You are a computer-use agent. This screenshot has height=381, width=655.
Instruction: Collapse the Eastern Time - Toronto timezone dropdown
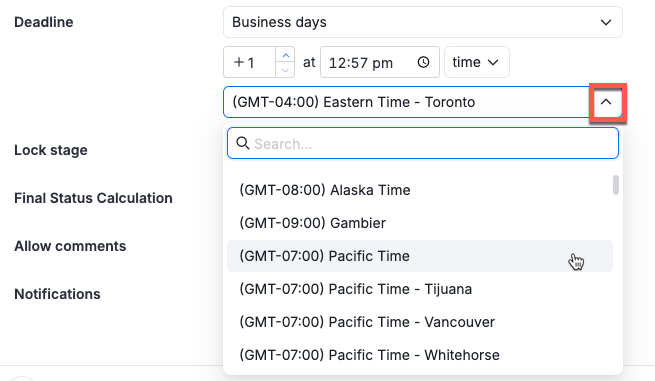pyautogui.click(x=606, y=102)
